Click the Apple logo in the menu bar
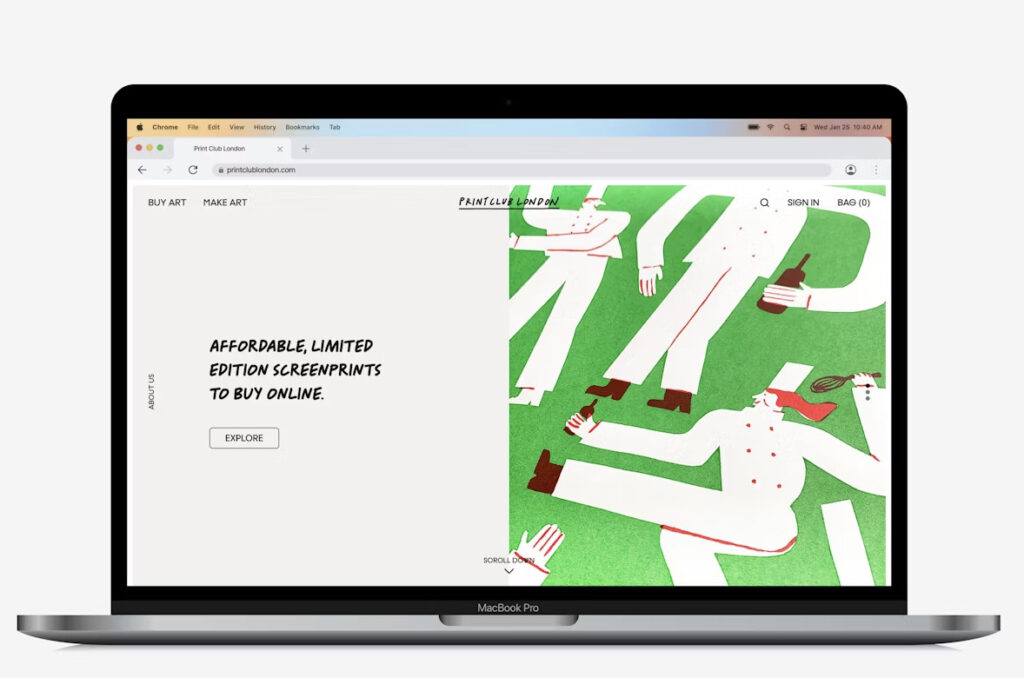1024x678 pixels. tap(140, 127)
